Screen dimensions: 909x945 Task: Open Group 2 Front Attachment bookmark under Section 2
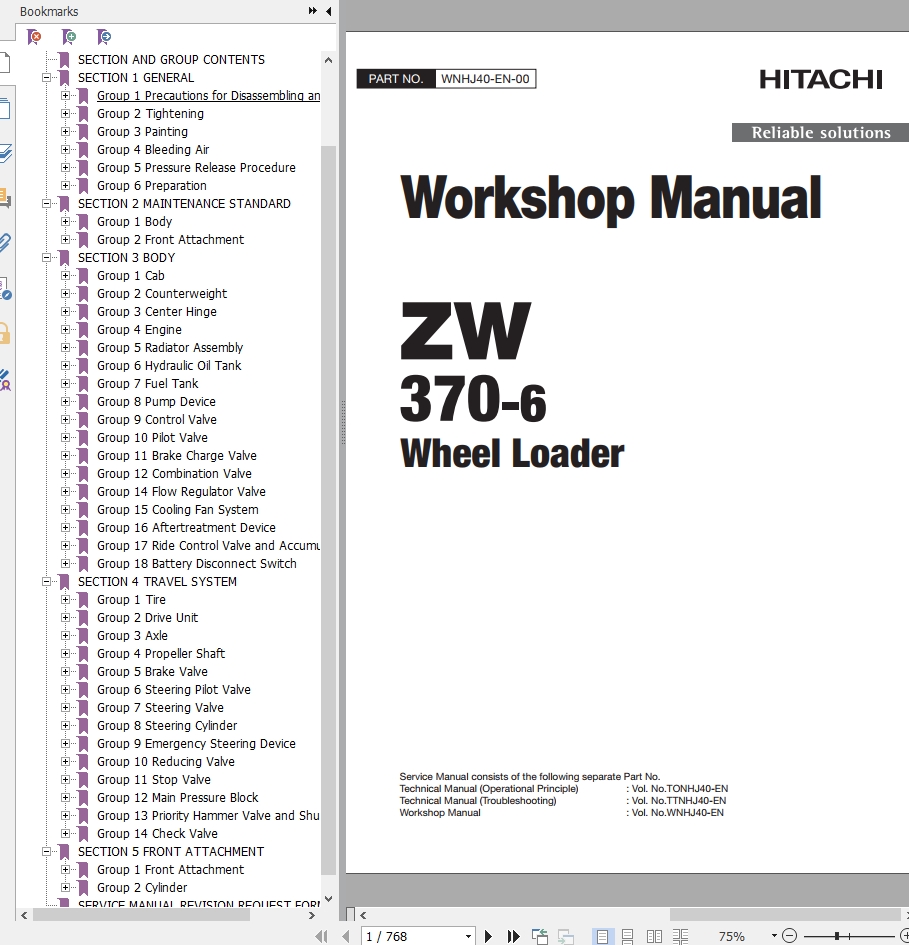coord(170,240)
